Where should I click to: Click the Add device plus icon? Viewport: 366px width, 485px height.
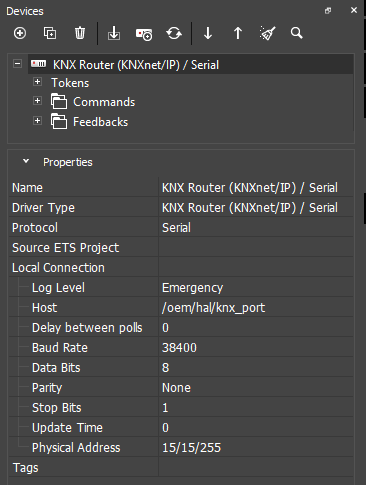click(x=20, y=33)
